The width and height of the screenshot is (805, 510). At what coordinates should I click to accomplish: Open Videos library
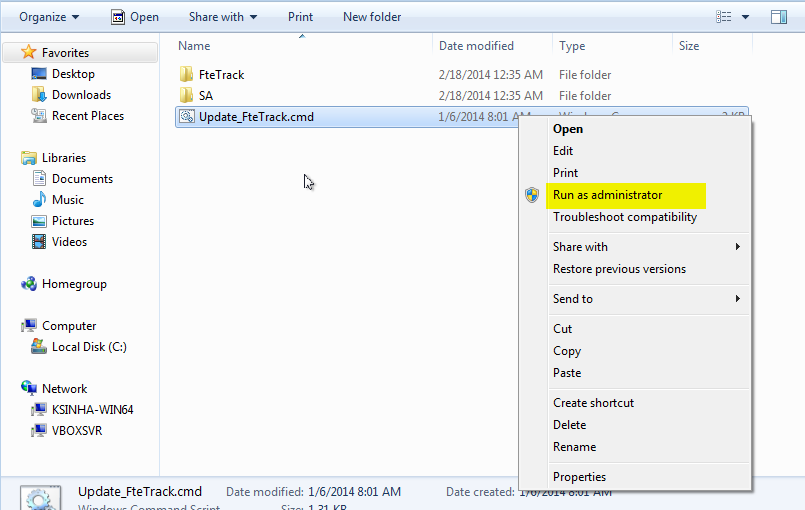(x=69, y=242)
